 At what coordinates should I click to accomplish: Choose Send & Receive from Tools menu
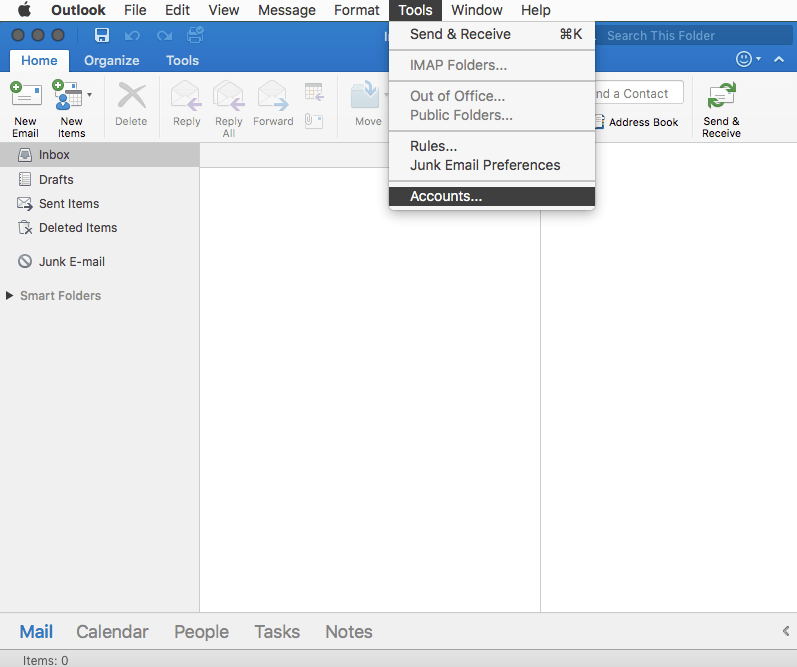click(x=492, y=34)
